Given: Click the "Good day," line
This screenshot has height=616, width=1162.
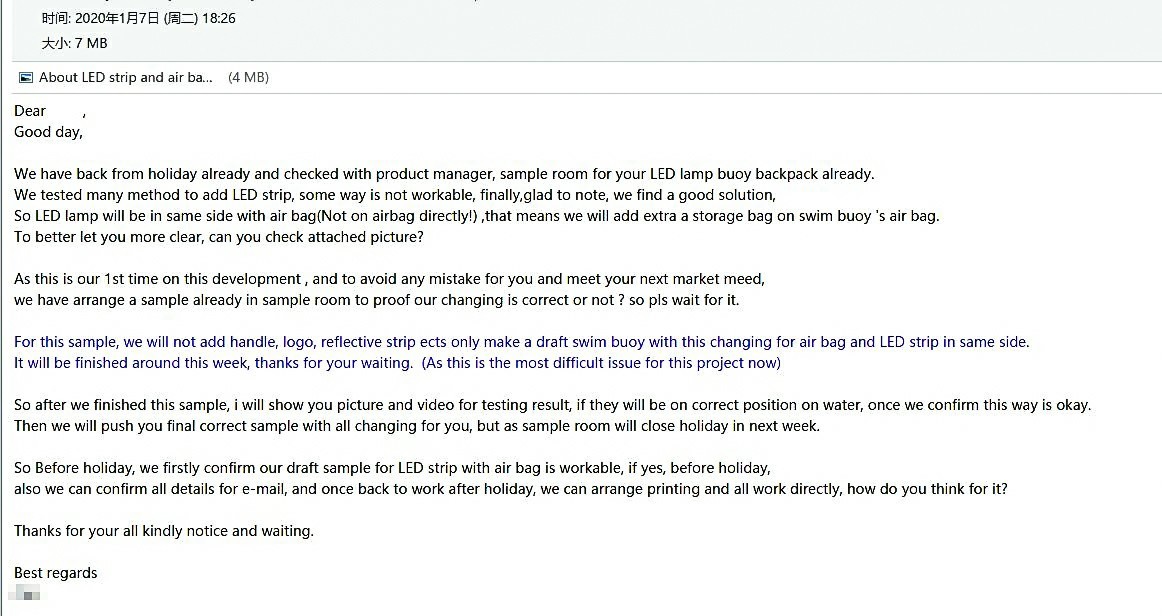Looking at the screenshot, I should pos(48,133).
